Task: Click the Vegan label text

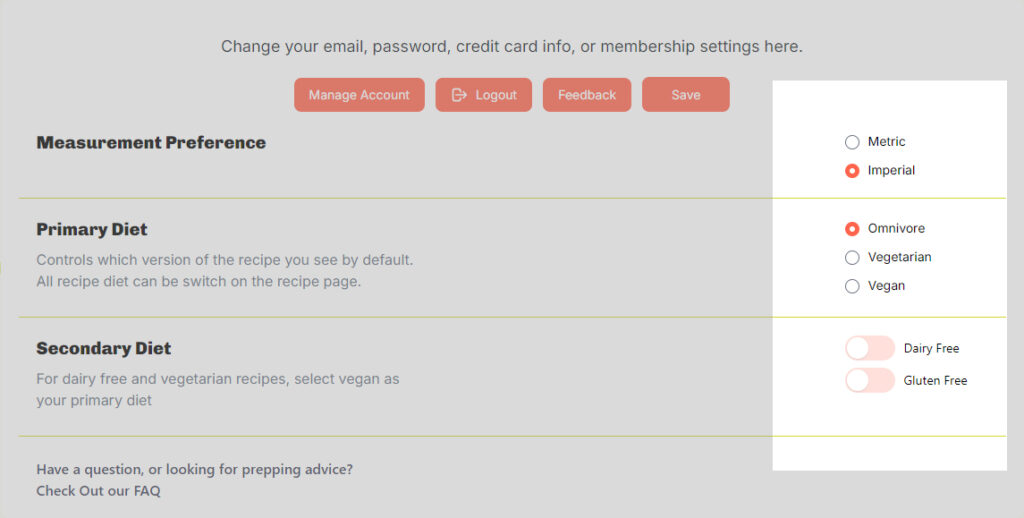Action: (886, 286)
